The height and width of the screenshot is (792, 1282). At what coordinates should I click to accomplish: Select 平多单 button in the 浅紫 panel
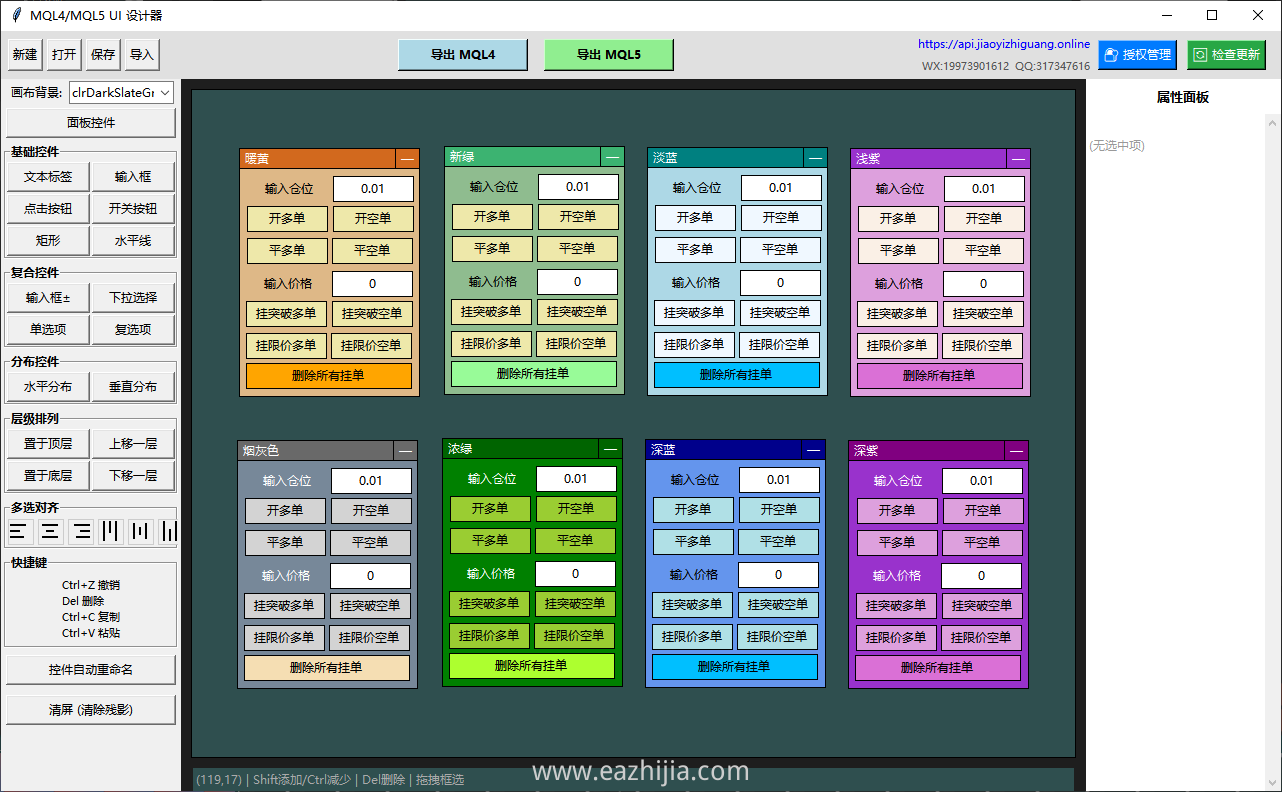899,250
